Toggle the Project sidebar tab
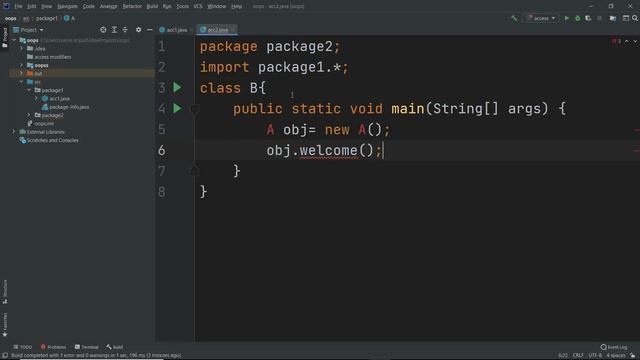The height and width of the screenshot is (360, 640). pos(5,38)
